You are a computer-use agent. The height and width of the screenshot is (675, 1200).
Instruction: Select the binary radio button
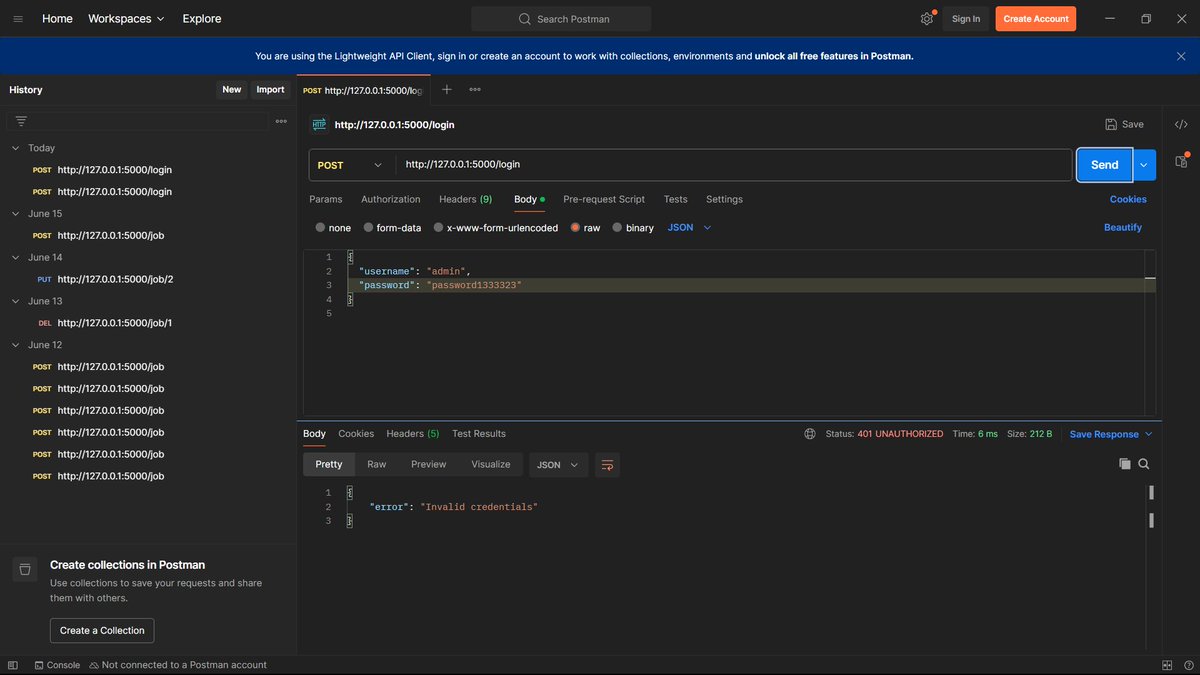pos(617,228)
